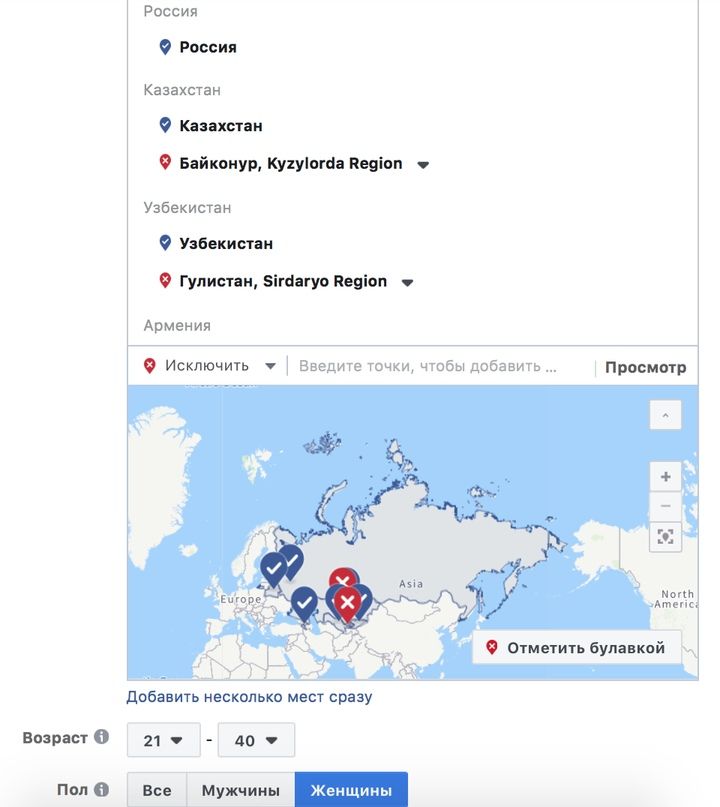Image resolution: width=720 pixels, height=807 pixels.
Task: Click the blue pin icon next to Казахстан
Action: 165,125
